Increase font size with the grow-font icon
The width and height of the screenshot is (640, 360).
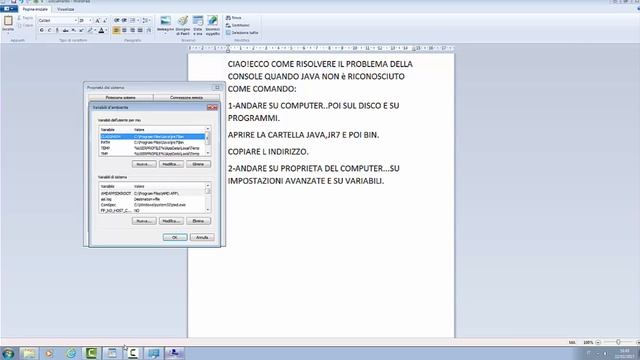(x=98, y=20)
